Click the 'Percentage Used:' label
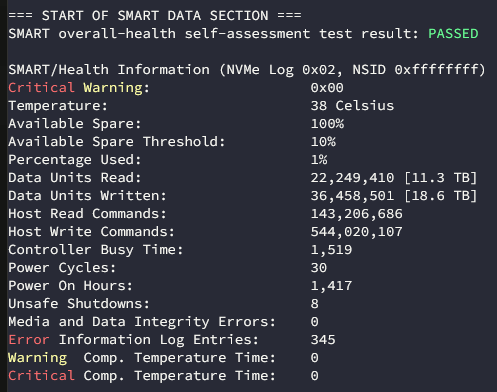Screen dimensions: 497x392 (x=75, y=160)
